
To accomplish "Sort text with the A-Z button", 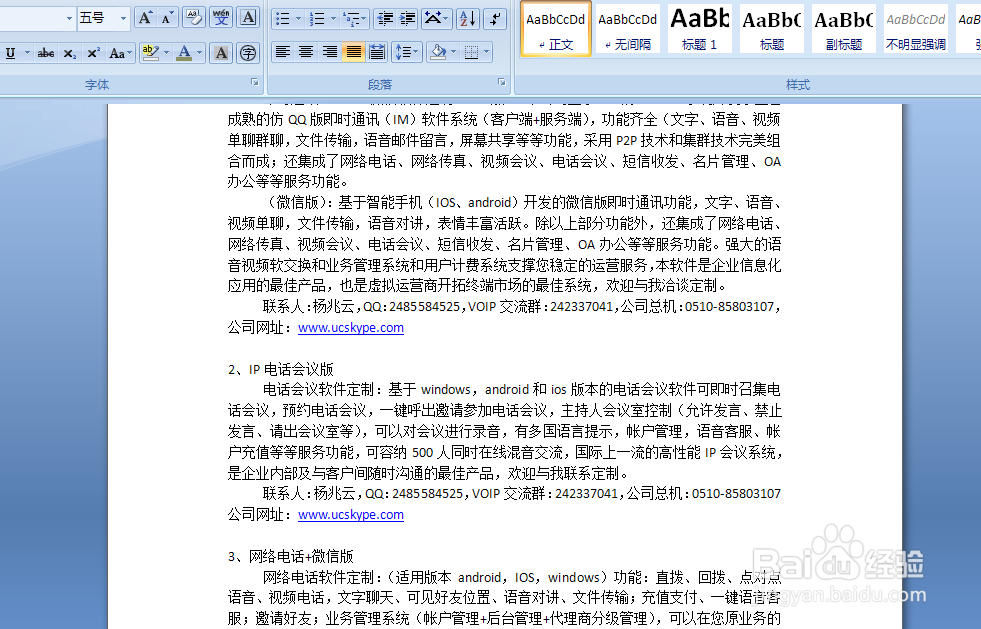I will coord(467,18).
